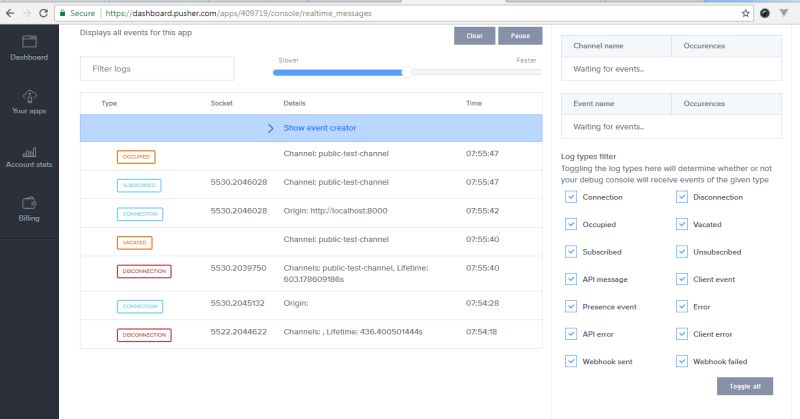800x419 pixels.
Task: Go forward with browser forward arrow
Action: tap(26, 13)
